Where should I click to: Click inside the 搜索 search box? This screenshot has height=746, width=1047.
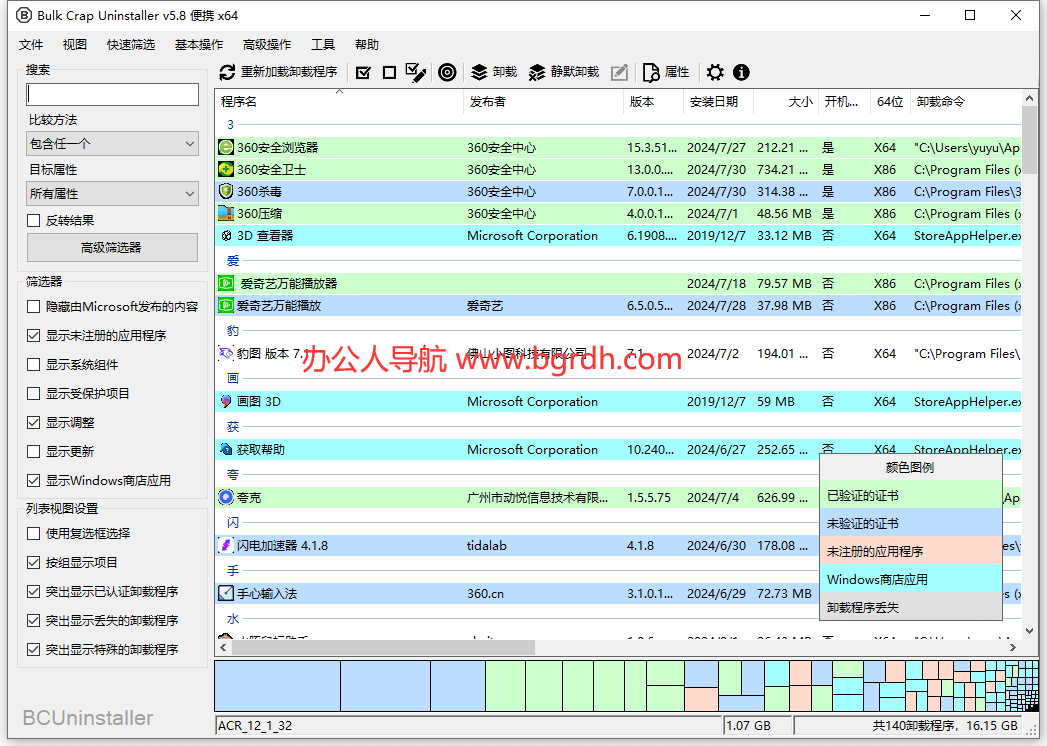click(x=112, y=94)
